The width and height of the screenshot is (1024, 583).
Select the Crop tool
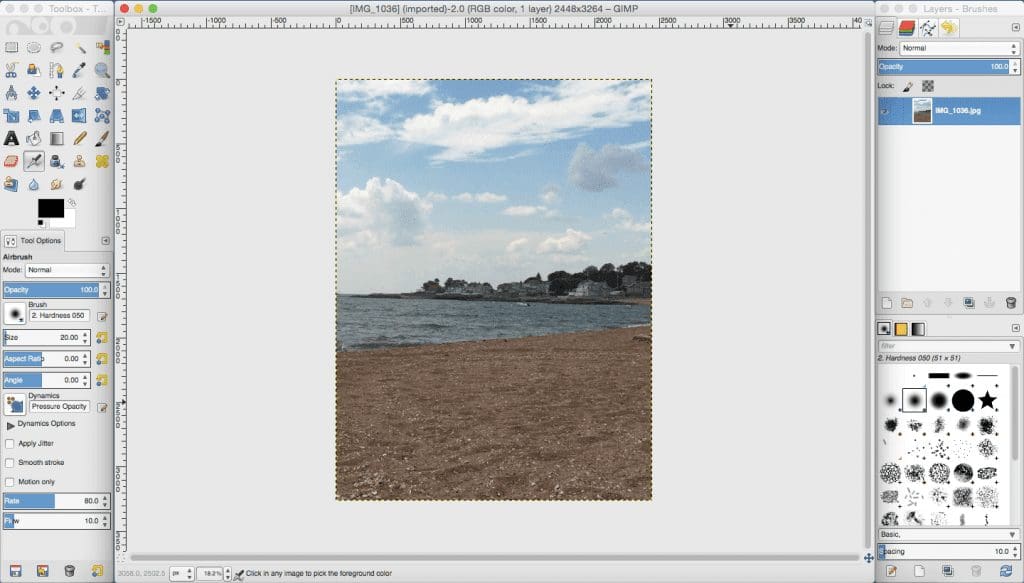[x=80, y=93]
